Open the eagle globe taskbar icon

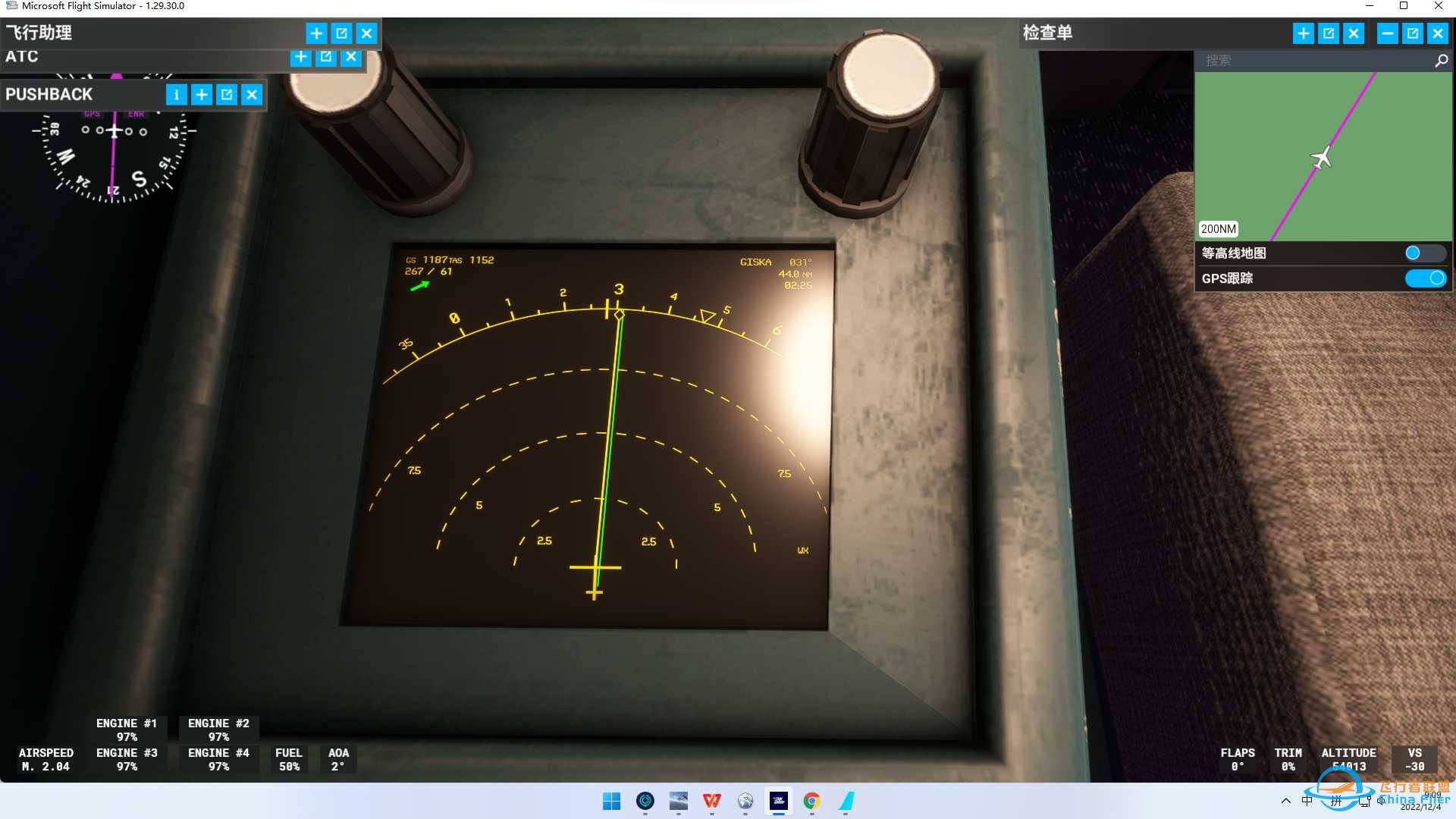(x=745, y=802)
